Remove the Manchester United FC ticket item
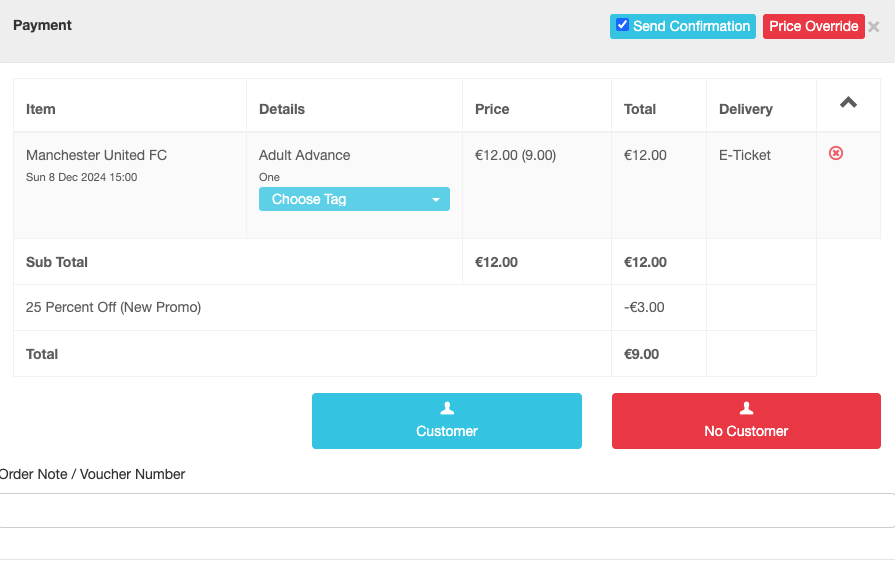This screenshot has width=895, height=567. coord(836,154)
